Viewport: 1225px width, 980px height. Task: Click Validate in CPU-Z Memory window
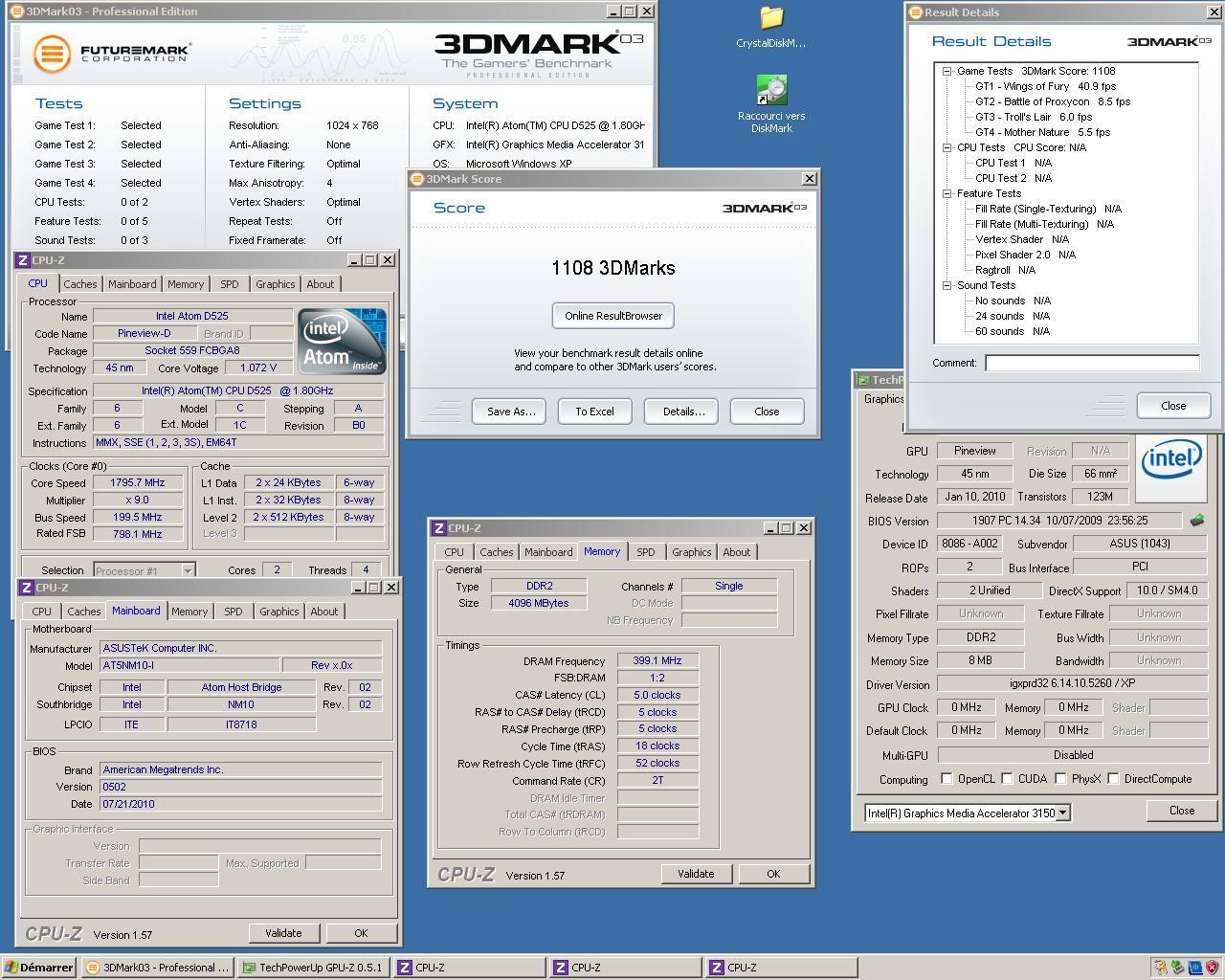click(696, 874)
